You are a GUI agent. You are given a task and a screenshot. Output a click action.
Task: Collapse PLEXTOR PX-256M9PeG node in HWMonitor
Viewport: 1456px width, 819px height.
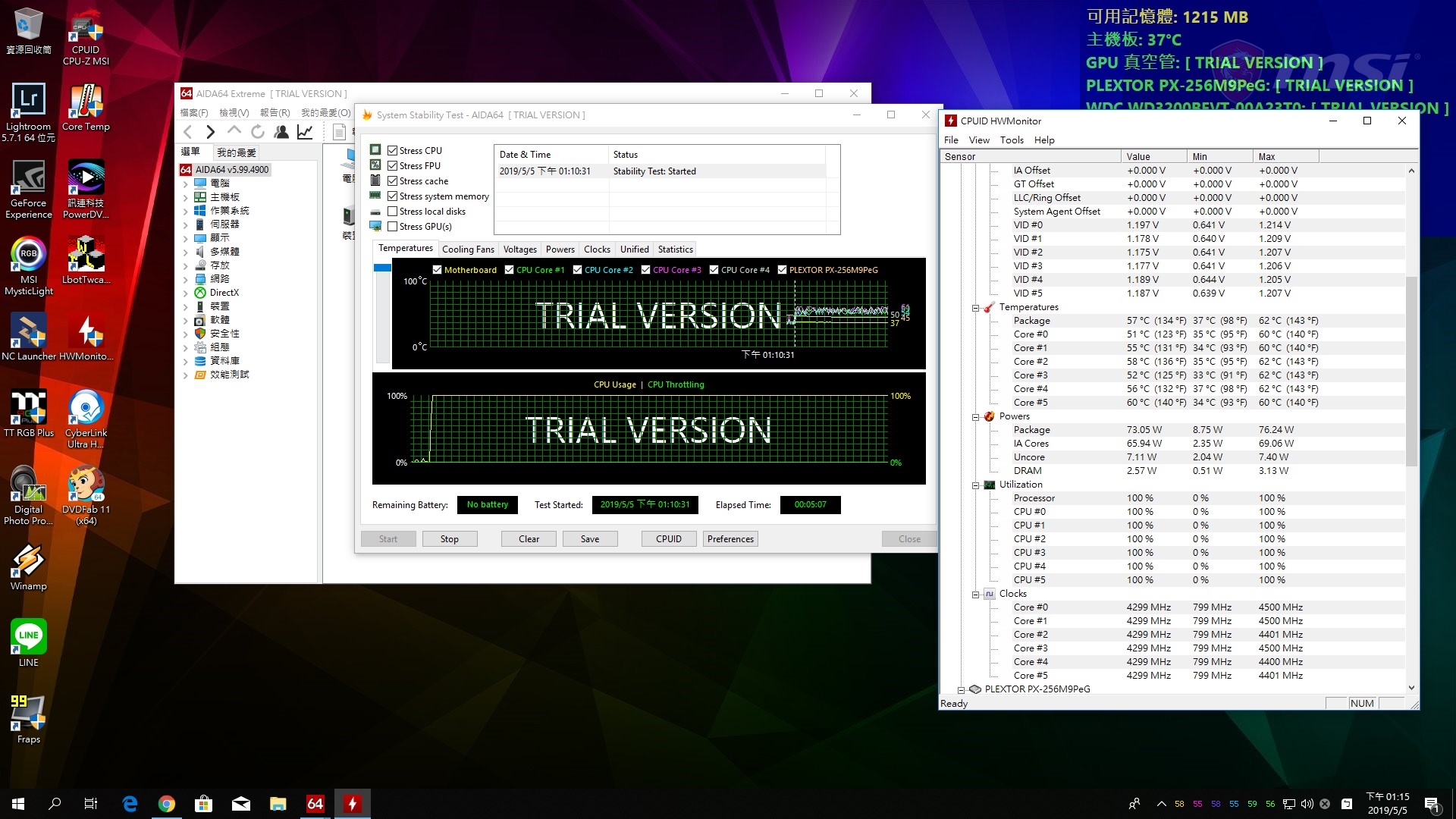tap(962, 689)
